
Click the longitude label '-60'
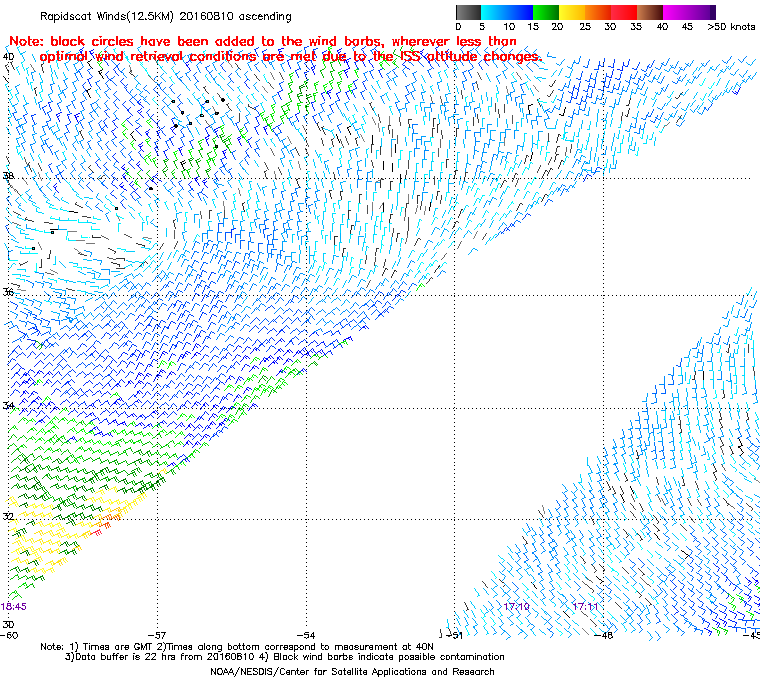coord(9,635)
